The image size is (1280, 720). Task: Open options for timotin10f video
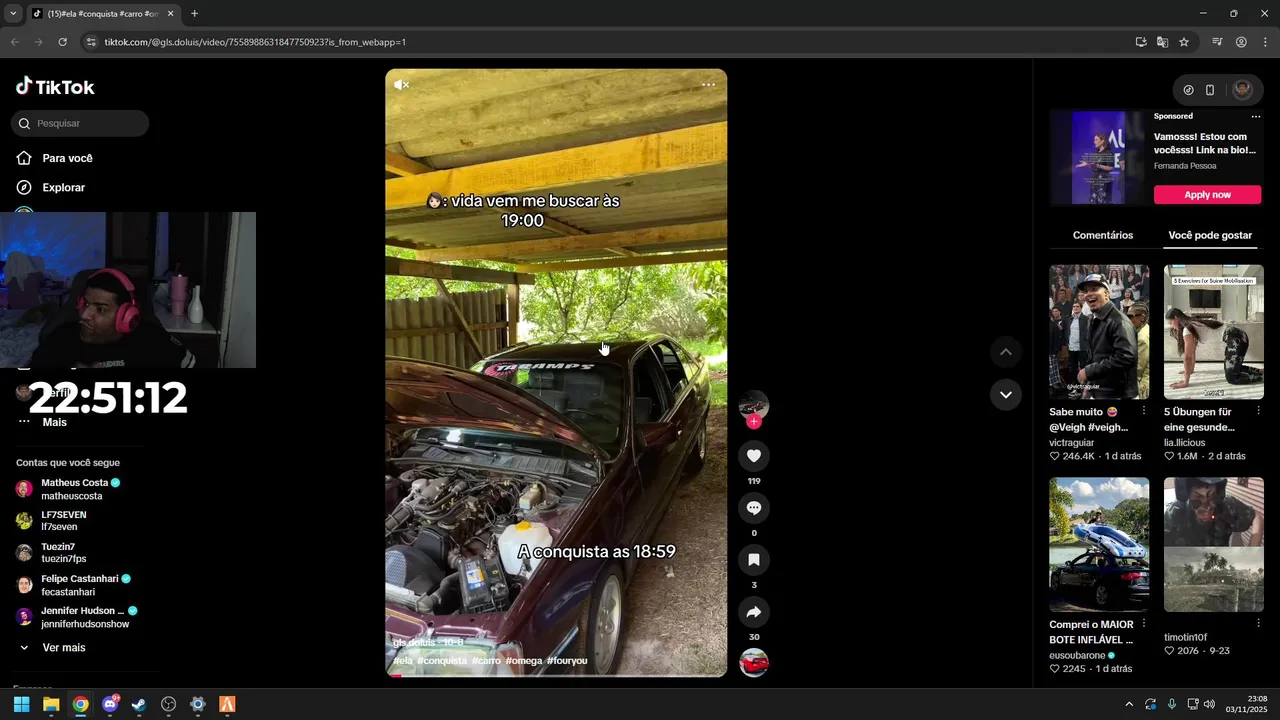pyautogui.click(x=1258, y=624)
